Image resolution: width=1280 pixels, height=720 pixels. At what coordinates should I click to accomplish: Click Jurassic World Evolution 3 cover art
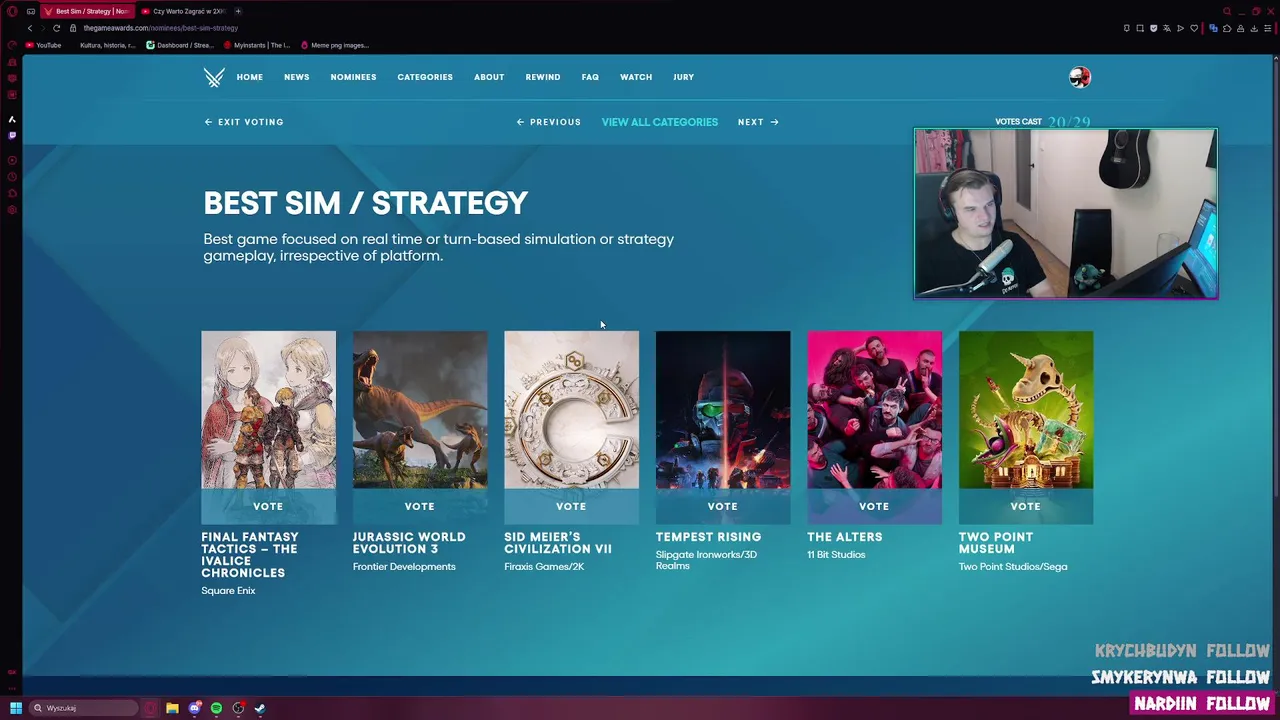pyautogui.click(x=420, y=410)
